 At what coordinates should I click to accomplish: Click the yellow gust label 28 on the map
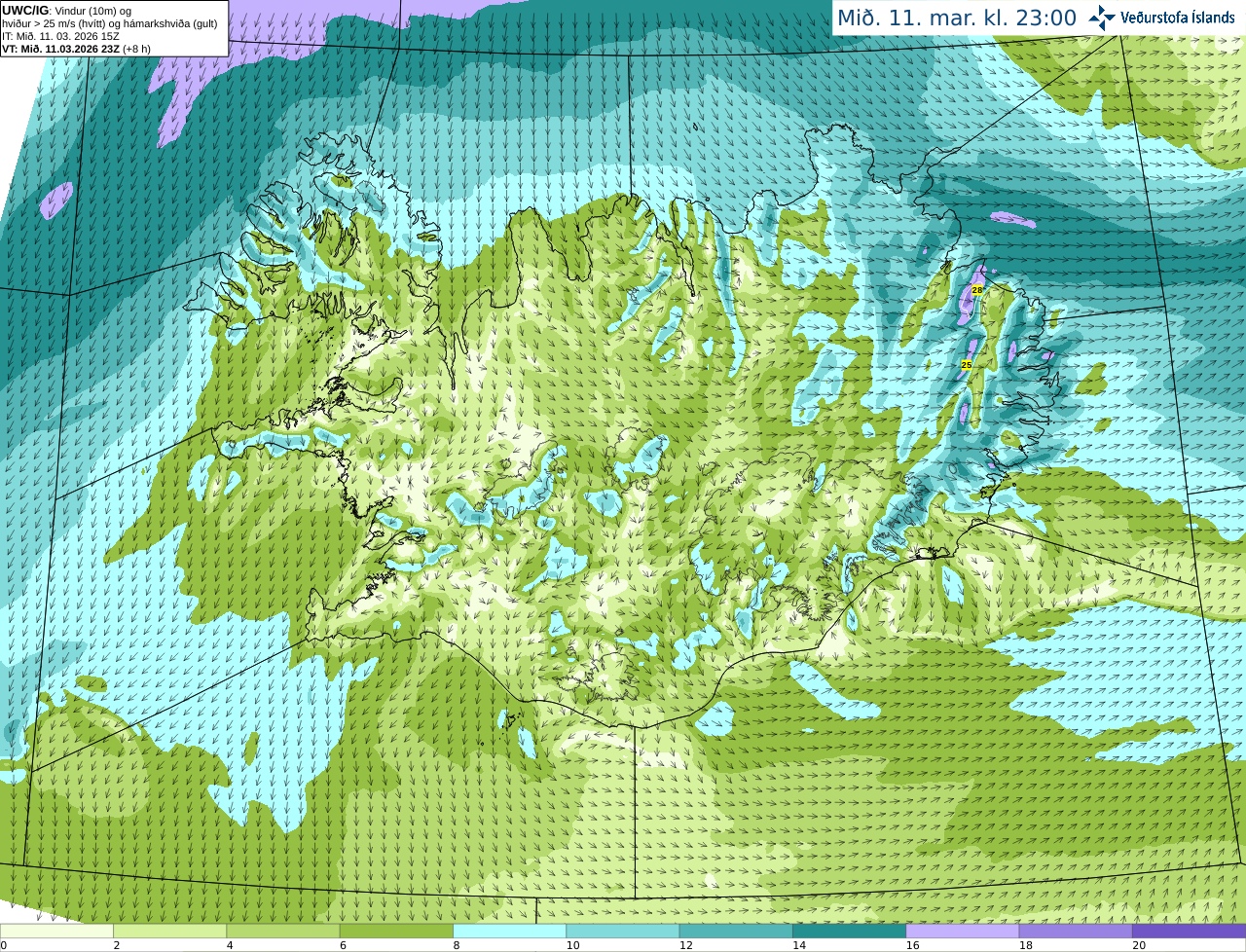click(x=977, y=290)
